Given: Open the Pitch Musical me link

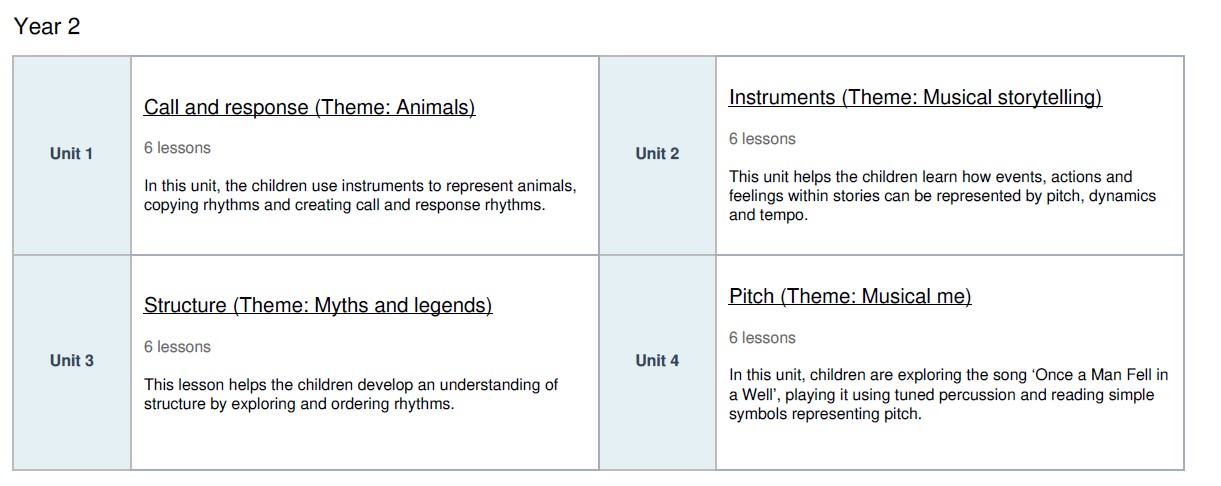Looking at the screenshot, I should pos(850,297).
